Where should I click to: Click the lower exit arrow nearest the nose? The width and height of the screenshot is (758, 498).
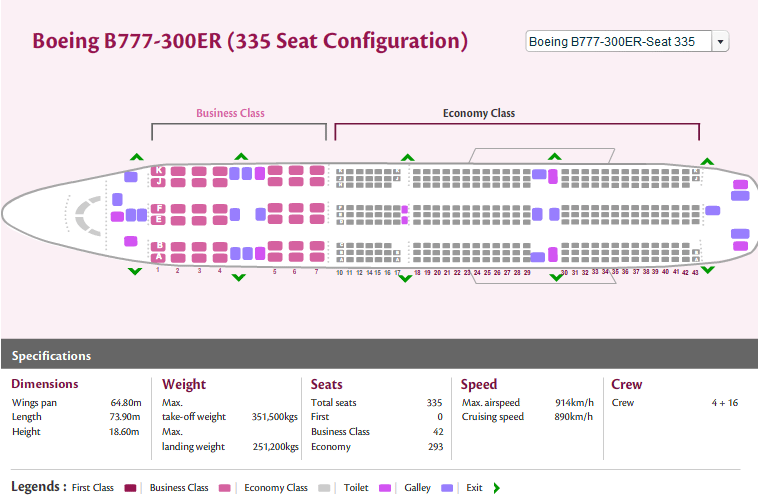pyautogui.click(x=136, y=272)
